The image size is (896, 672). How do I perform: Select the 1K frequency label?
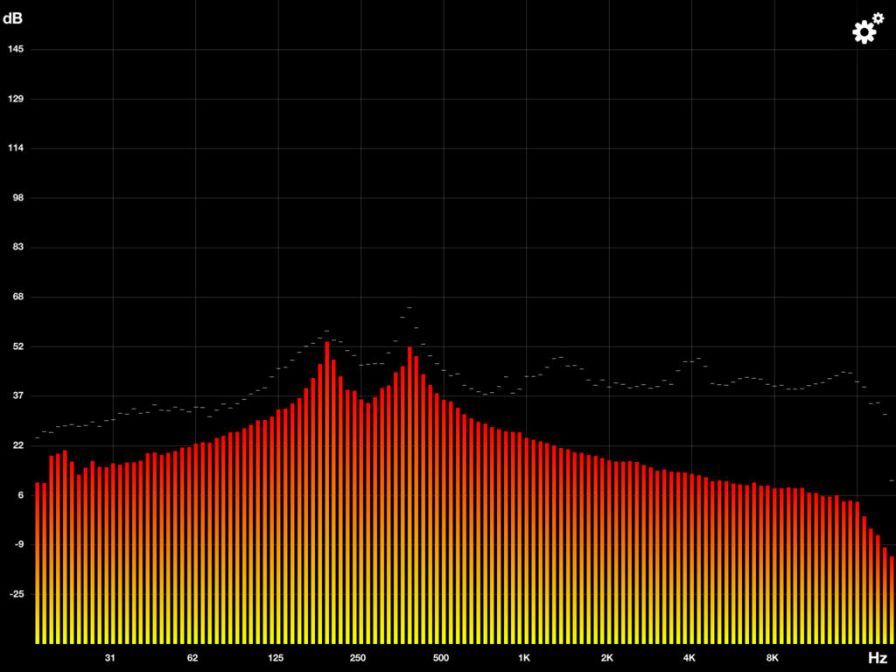pyautogui.click(x=524, y=658)
